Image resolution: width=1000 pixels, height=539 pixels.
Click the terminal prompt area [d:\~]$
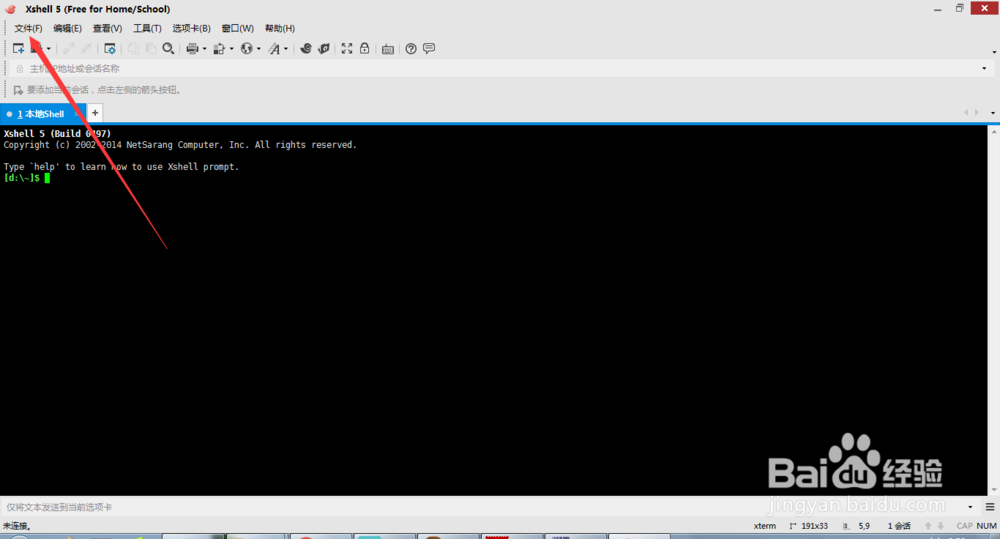22,178
